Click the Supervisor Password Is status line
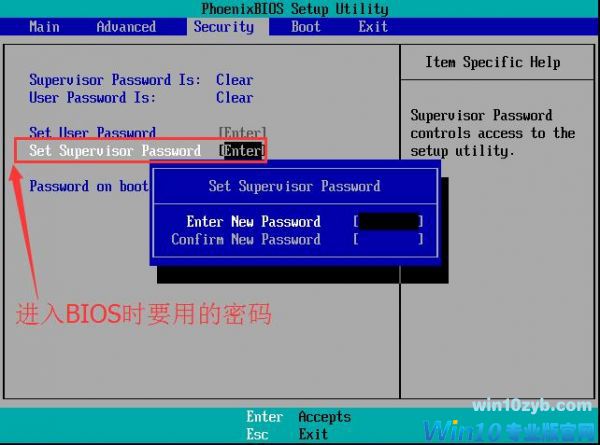600x445 pixels. [141, 80]
